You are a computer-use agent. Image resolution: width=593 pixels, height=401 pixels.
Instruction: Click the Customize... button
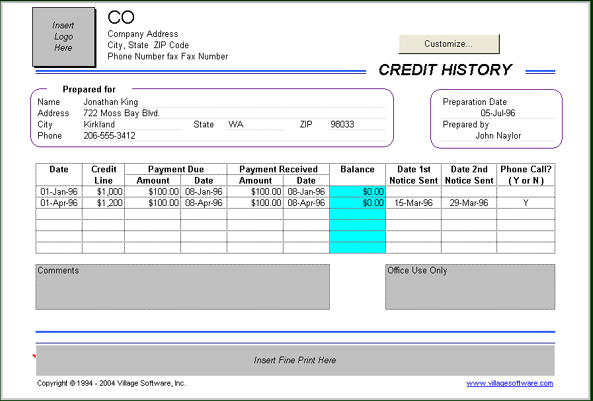click(449, 44)
